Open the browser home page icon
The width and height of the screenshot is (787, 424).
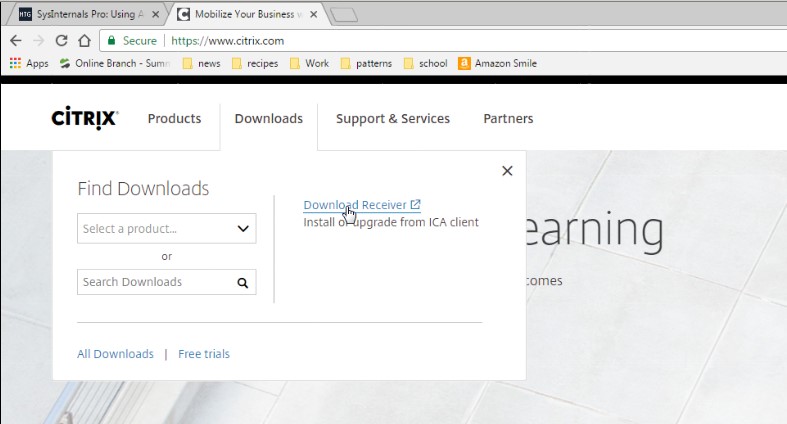[84, 41]
